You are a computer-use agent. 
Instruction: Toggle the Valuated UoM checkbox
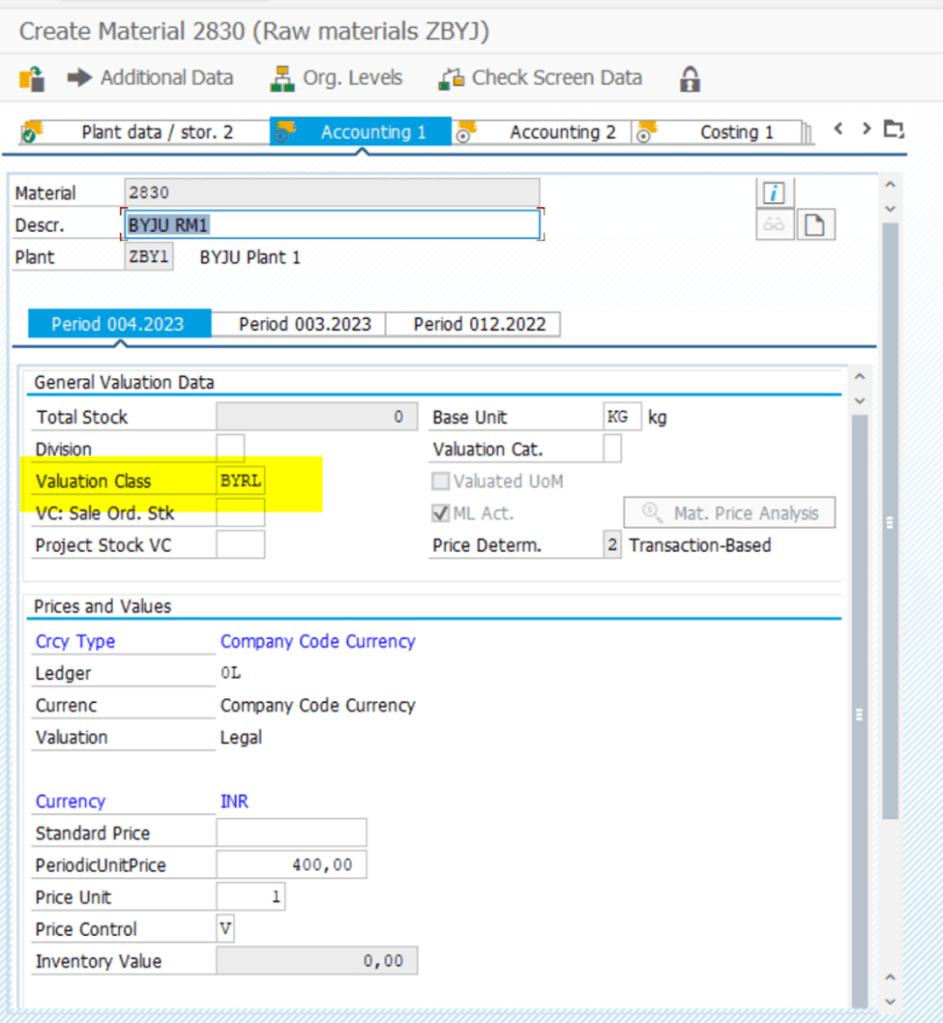click(x=440, y=481)
